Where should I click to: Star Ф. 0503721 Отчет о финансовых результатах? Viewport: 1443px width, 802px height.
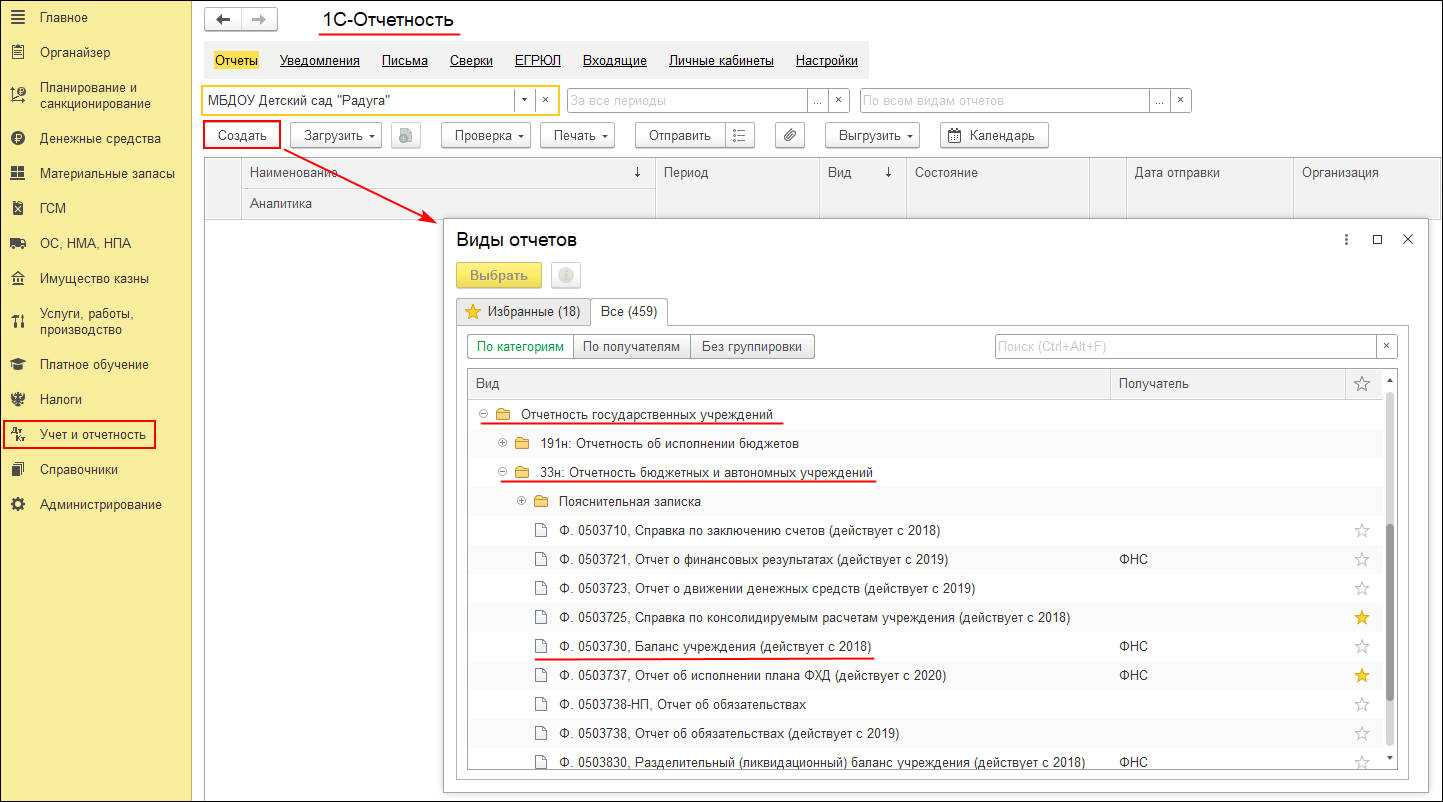click(1361, 560)
